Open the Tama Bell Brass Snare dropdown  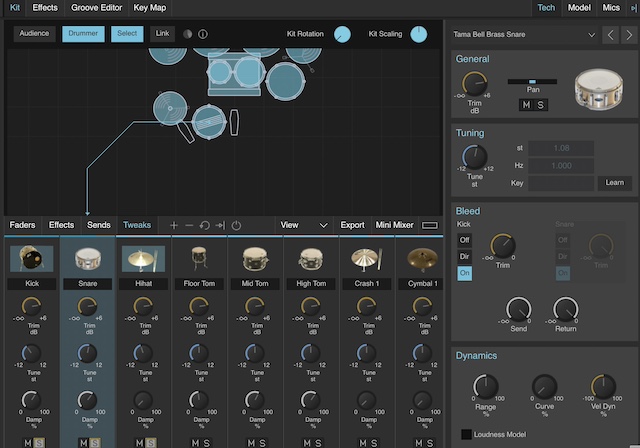tap(591, 36)
